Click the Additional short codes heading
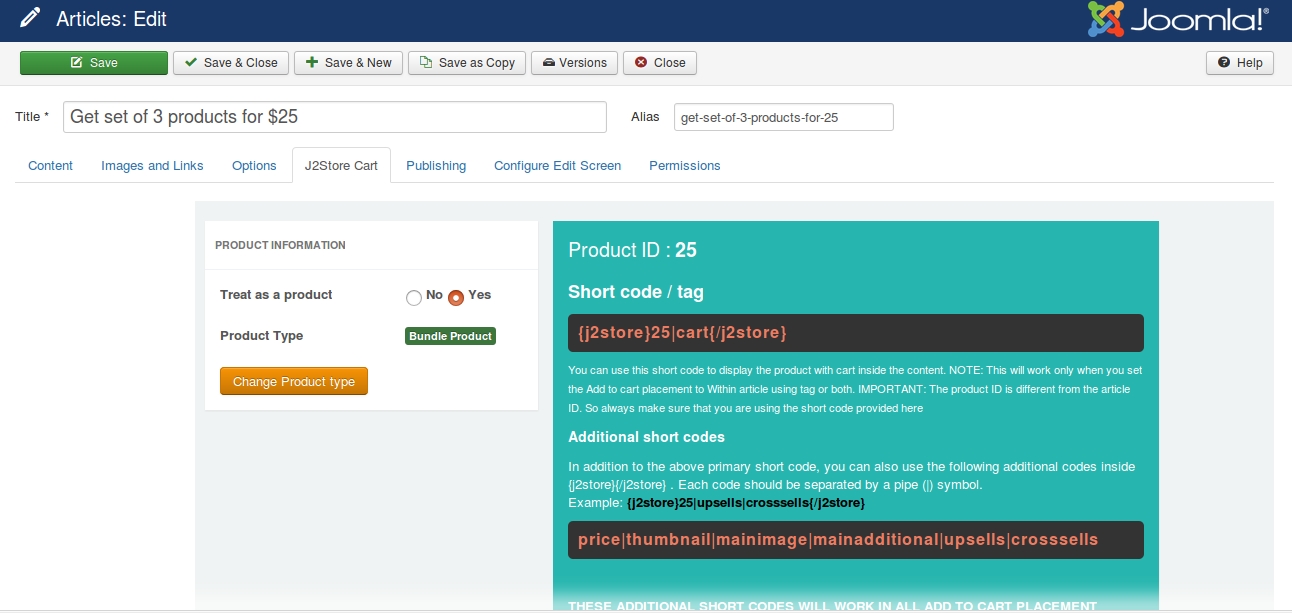 tap(646, 437)
